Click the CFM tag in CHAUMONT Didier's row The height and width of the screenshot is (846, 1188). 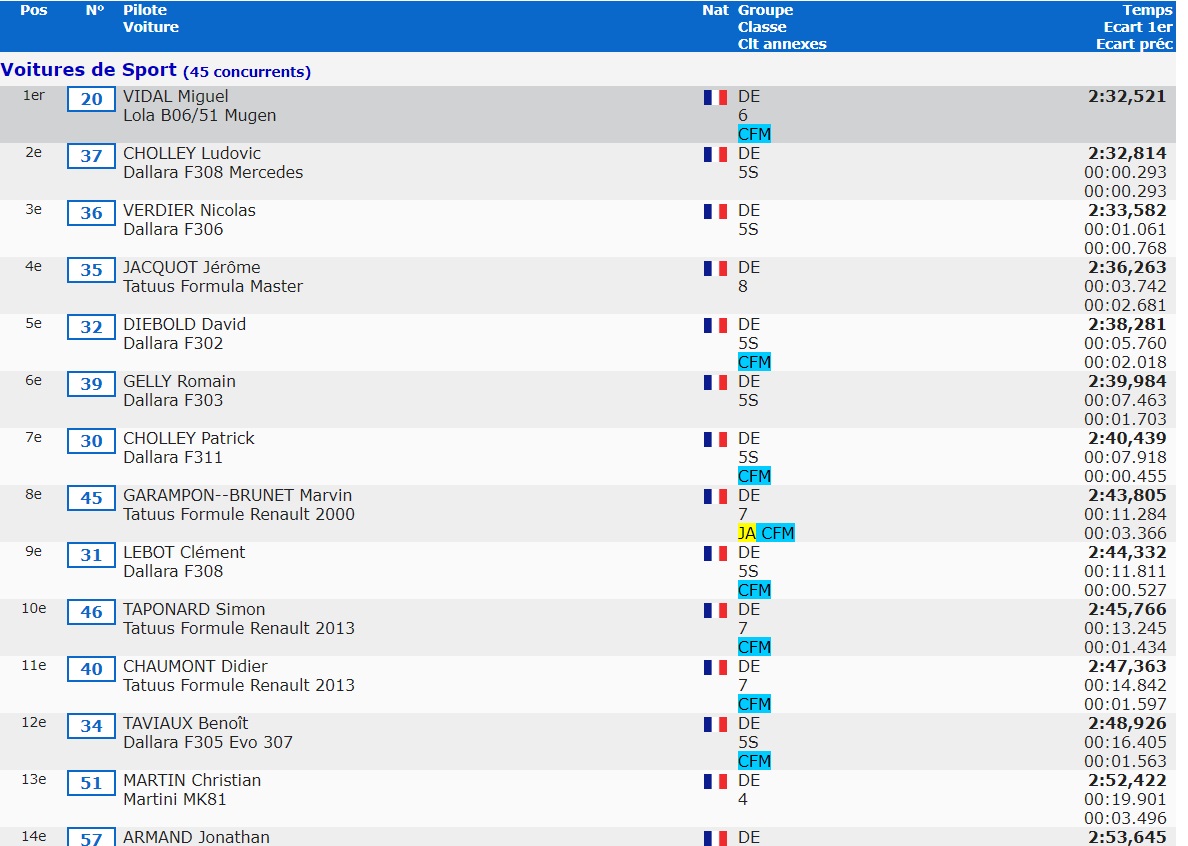point(755,704)
